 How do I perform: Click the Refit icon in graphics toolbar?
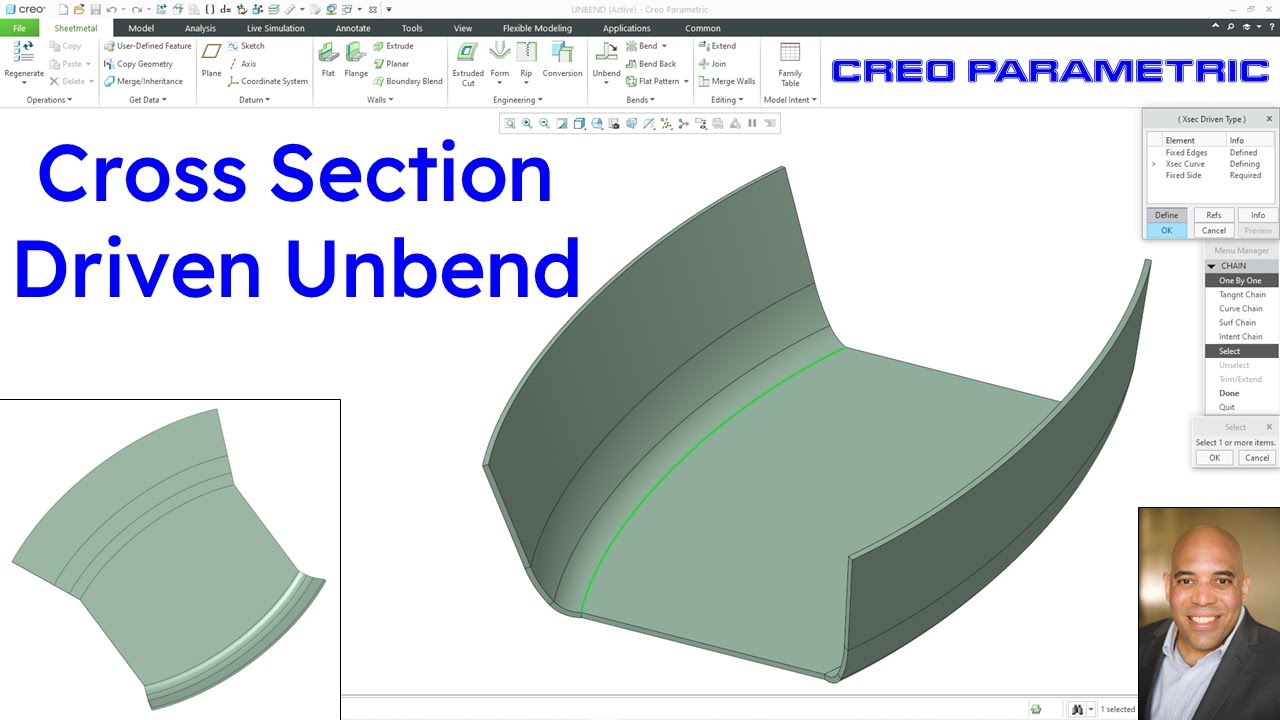coord(510,124)
